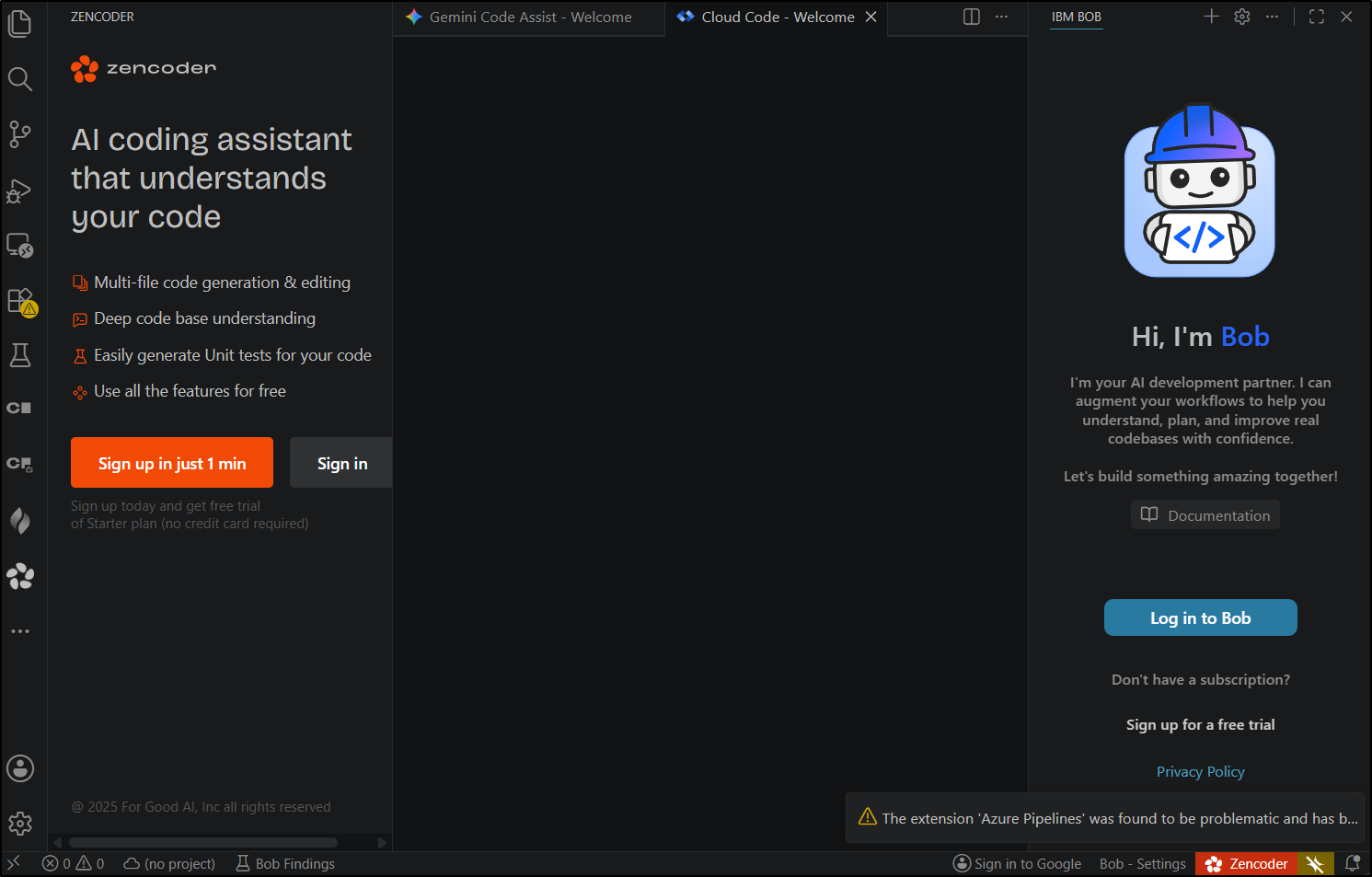Image resolution: width=1372 pixels, height=877 pixels.
Task: Split the editor to the right
Action: click(x=972, y=17)
